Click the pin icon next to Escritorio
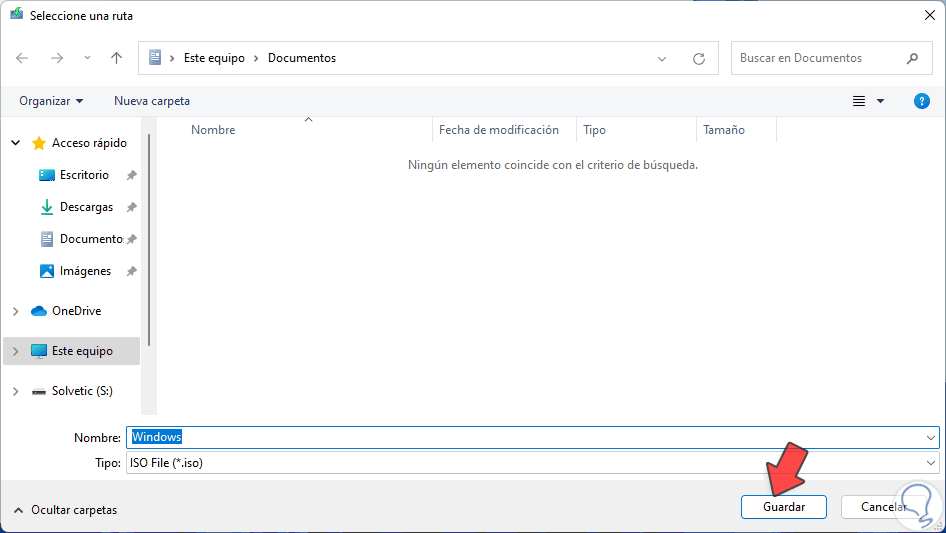The image size is (946, 533). pyautogui.click(x=131, y=175)
